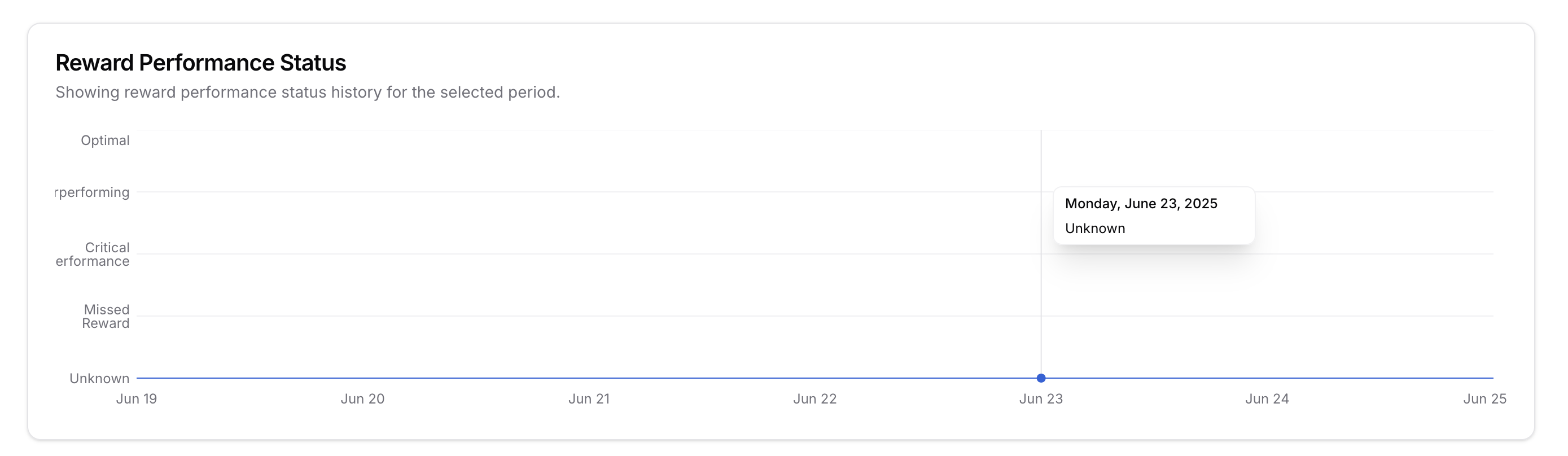Image resolution: width=1568 pixels, height=456 pixels.
Task: Click the Unknown y-axis label
Action: 99,379
